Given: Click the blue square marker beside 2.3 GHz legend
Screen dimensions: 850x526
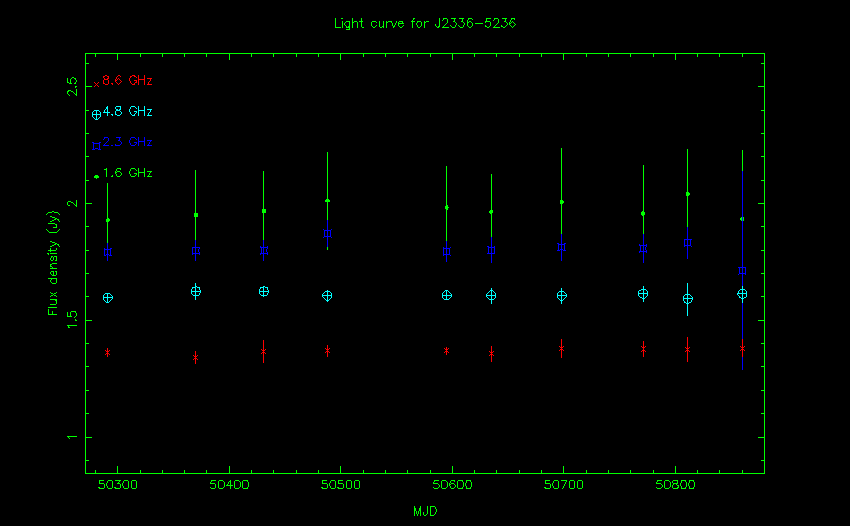Looking at the screenshot, I should tap(96, 146).
